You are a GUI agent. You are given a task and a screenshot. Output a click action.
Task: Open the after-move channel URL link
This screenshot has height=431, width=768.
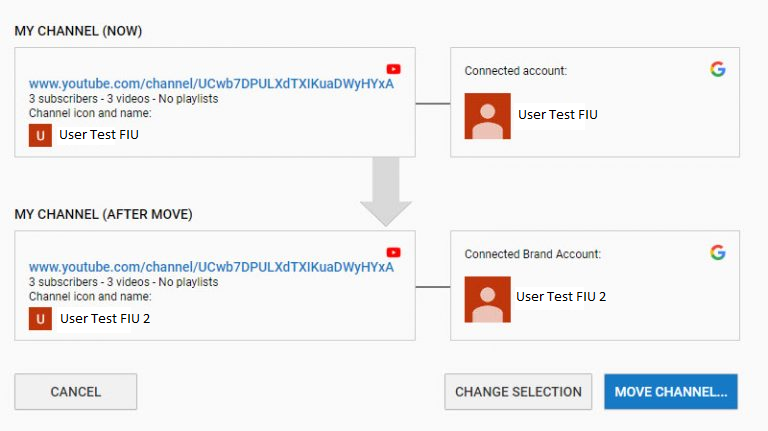click(x=211, y=267)
